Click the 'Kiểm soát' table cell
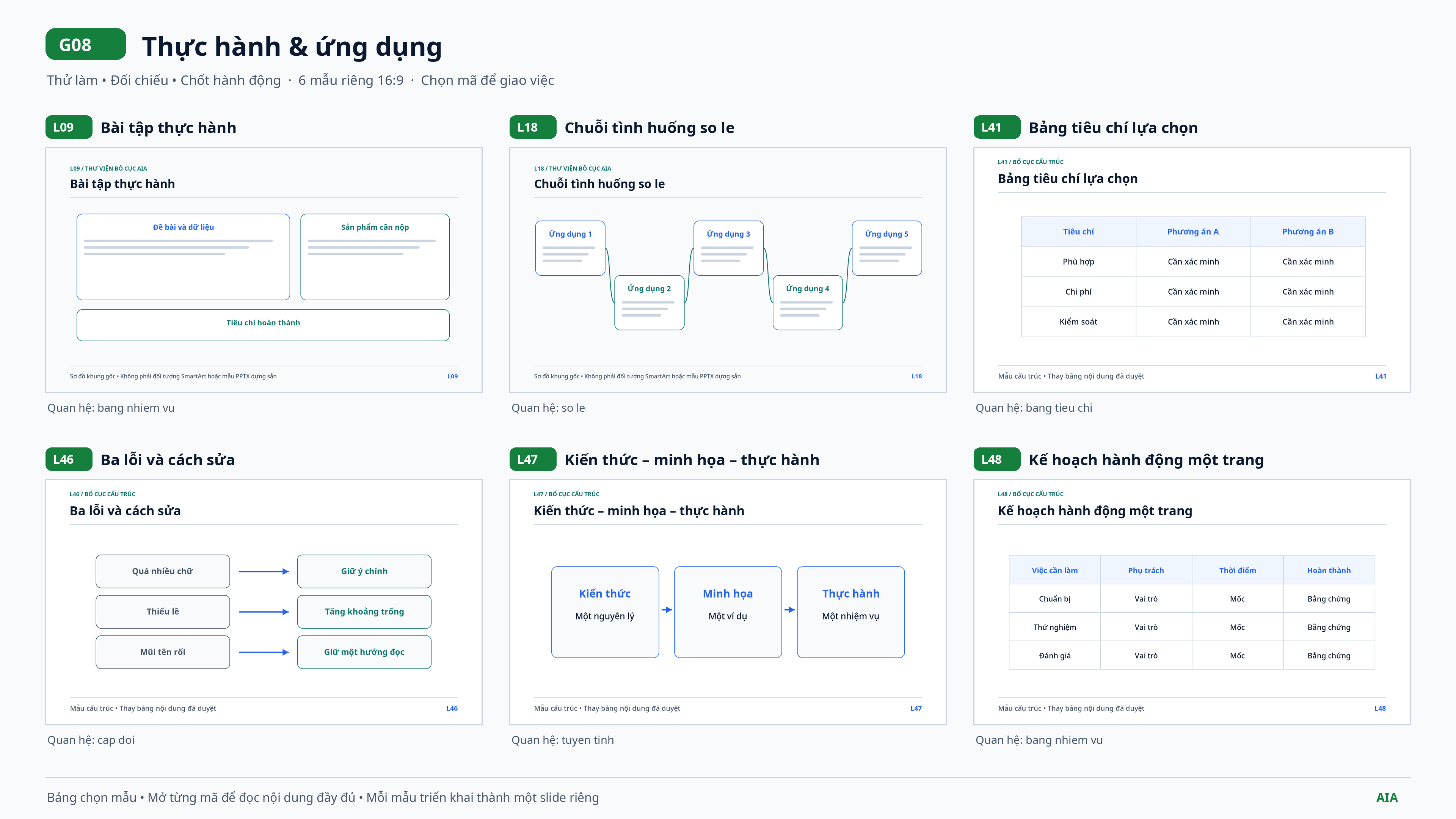1456x819 pixels. tap(1078, 322)
